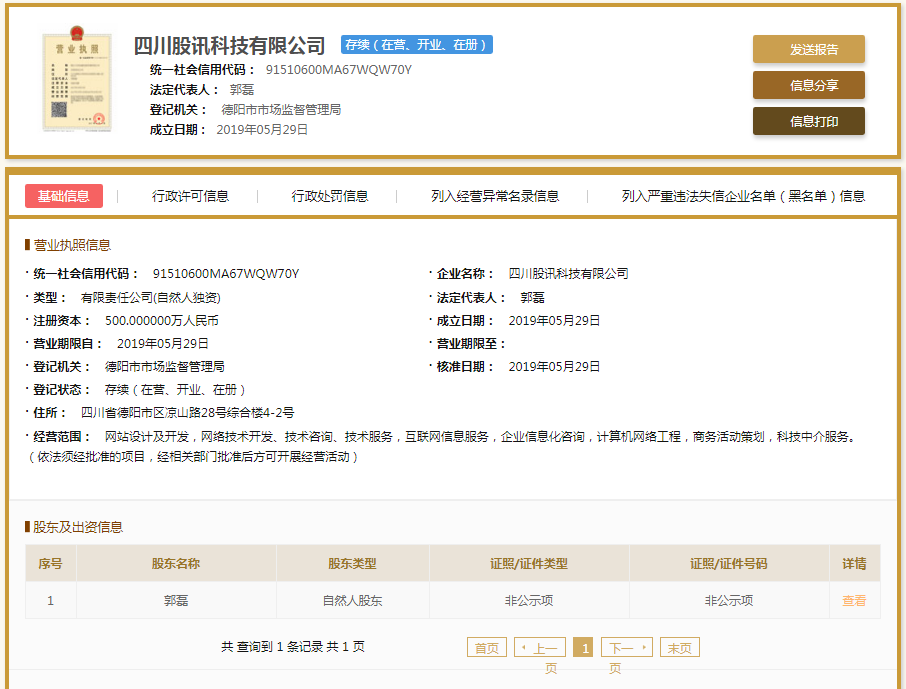Click the 信息分享 button
The width and height of the screenshot is (906, 689).
point(807,87)
